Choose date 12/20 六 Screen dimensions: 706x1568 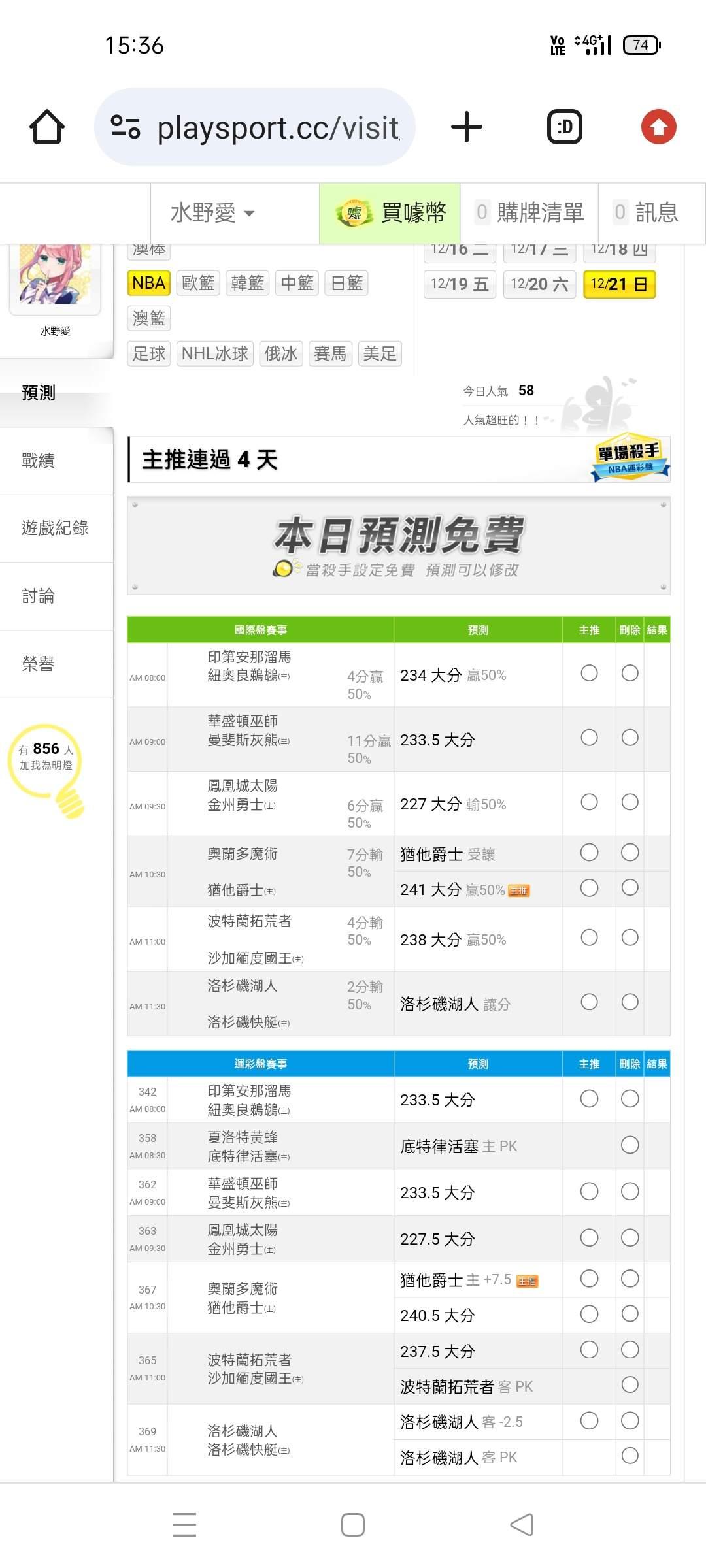click(x=539, y=284)
